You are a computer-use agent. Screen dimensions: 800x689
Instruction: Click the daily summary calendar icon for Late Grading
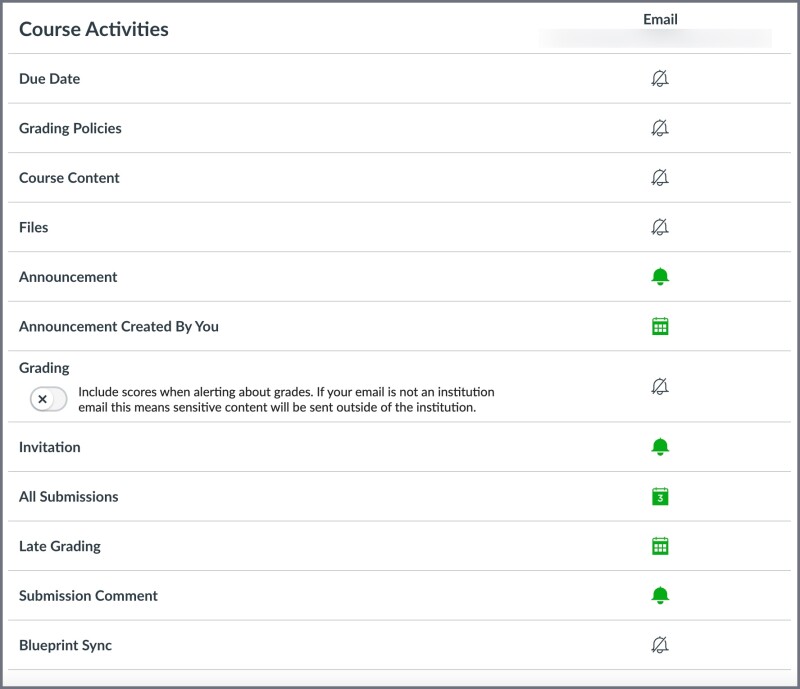coord(660,546)
